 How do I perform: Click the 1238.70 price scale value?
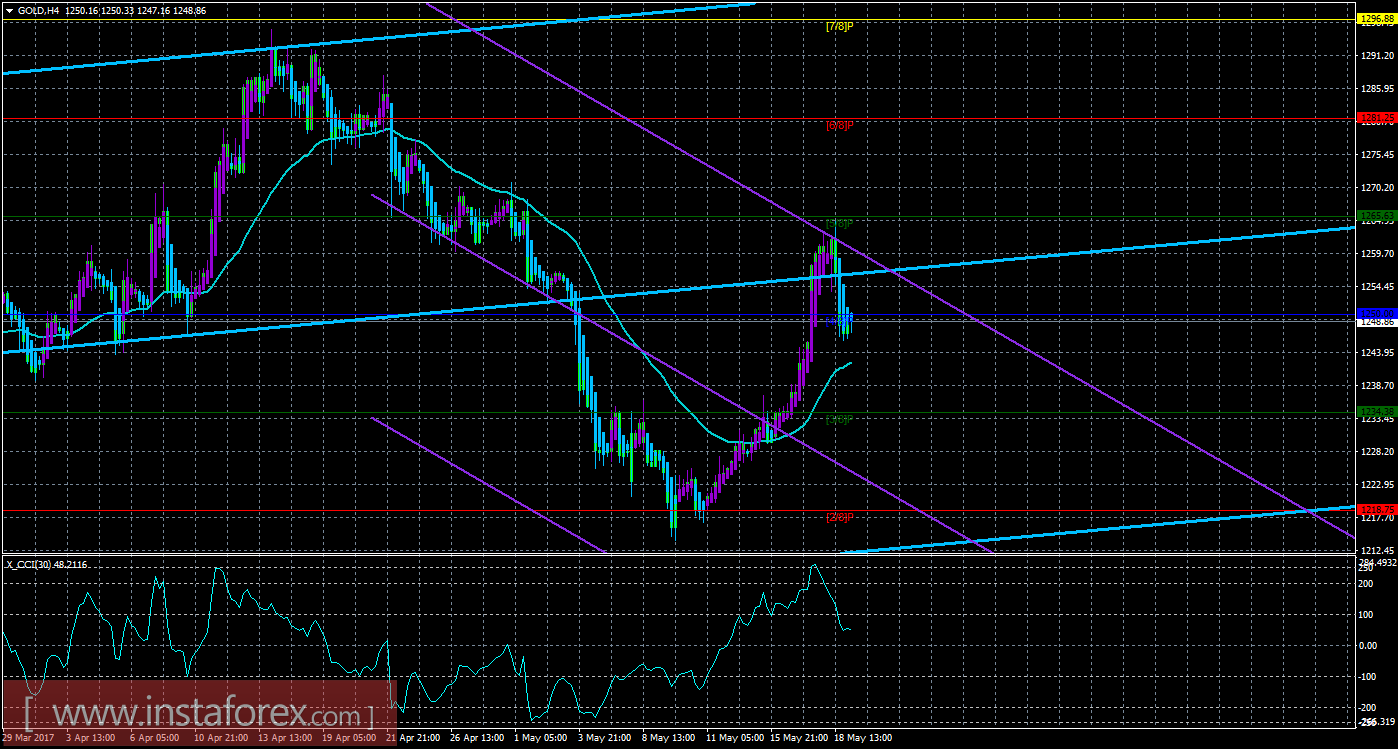[x=1378, y=386]
